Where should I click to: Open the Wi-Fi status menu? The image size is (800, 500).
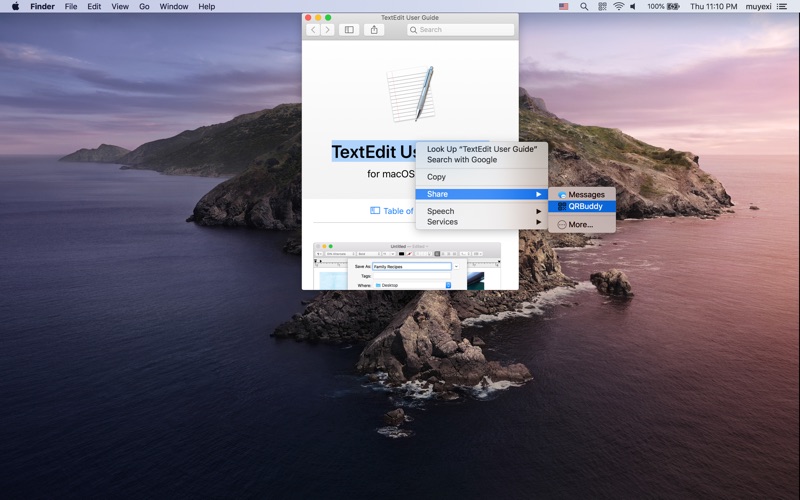618,6
